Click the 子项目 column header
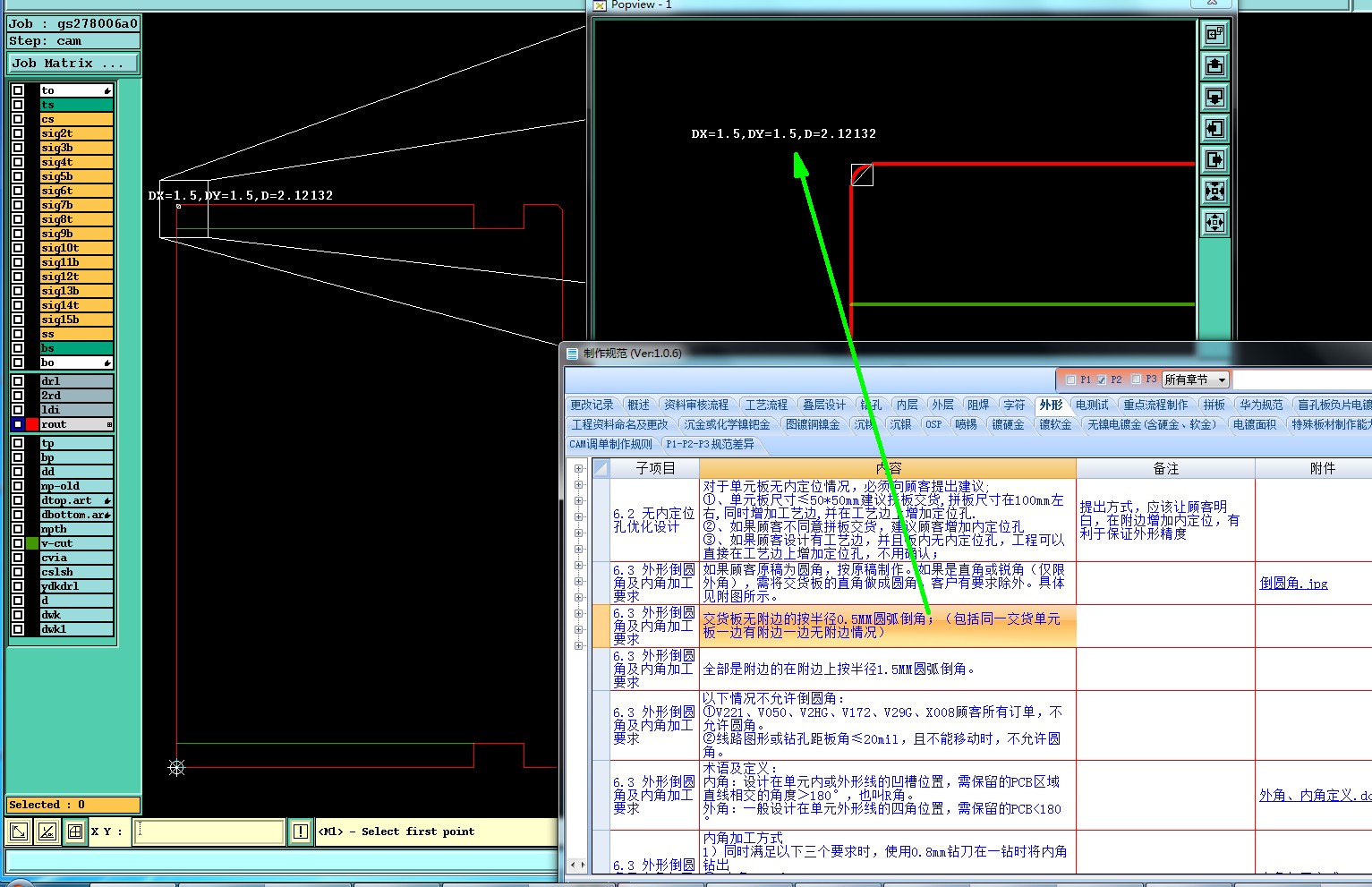The width and height of the screenshot is (1372, 887). pos(655,468)
